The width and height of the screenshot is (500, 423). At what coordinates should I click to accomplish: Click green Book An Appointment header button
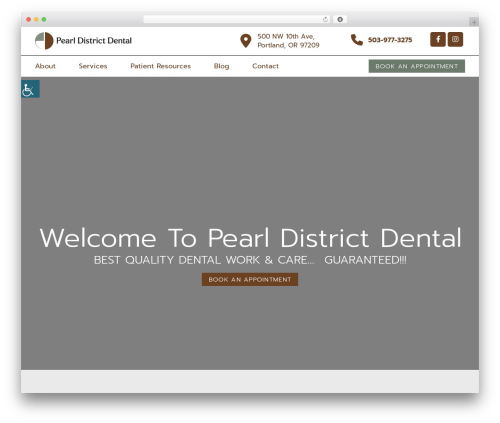(x=417, y=66)
